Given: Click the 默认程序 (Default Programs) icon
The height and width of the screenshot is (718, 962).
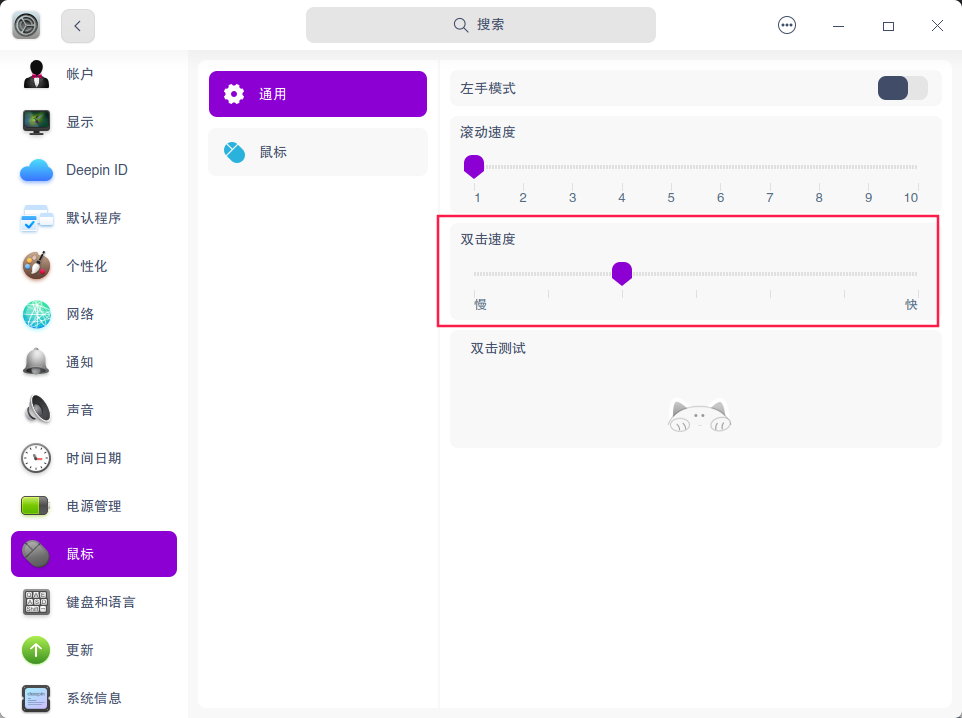Looking at the screenshot, I should 37,218.
